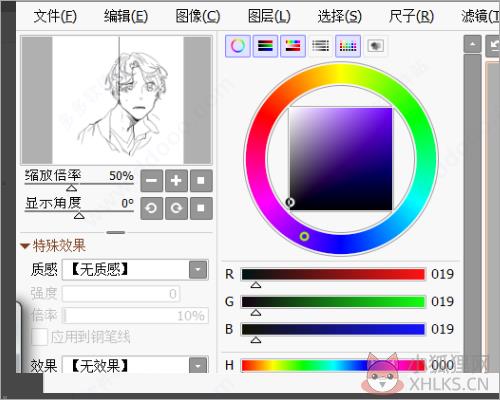This screenshot has height=400, width=500.
Task: Click the R value 019
Action: (442, 274)
